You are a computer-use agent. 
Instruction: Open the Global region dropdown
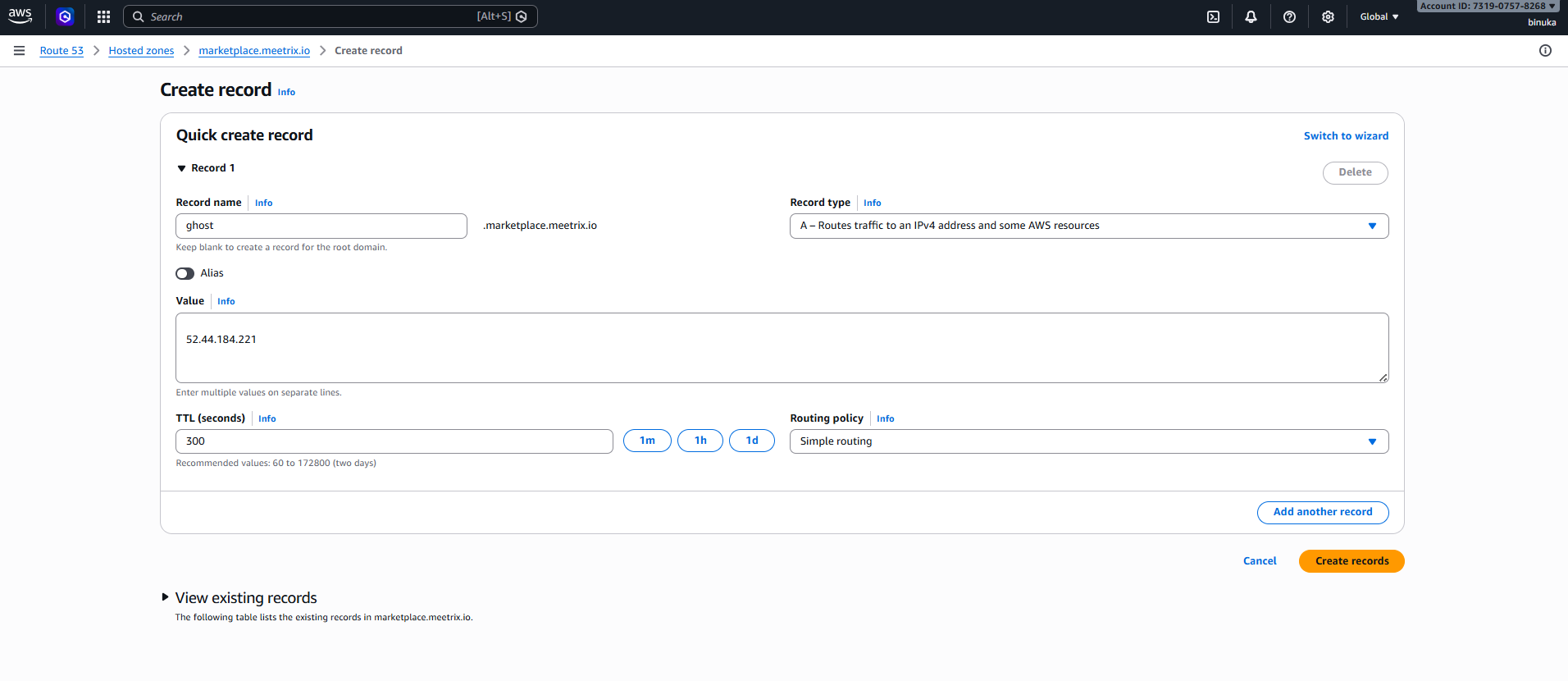[1379, 16]
